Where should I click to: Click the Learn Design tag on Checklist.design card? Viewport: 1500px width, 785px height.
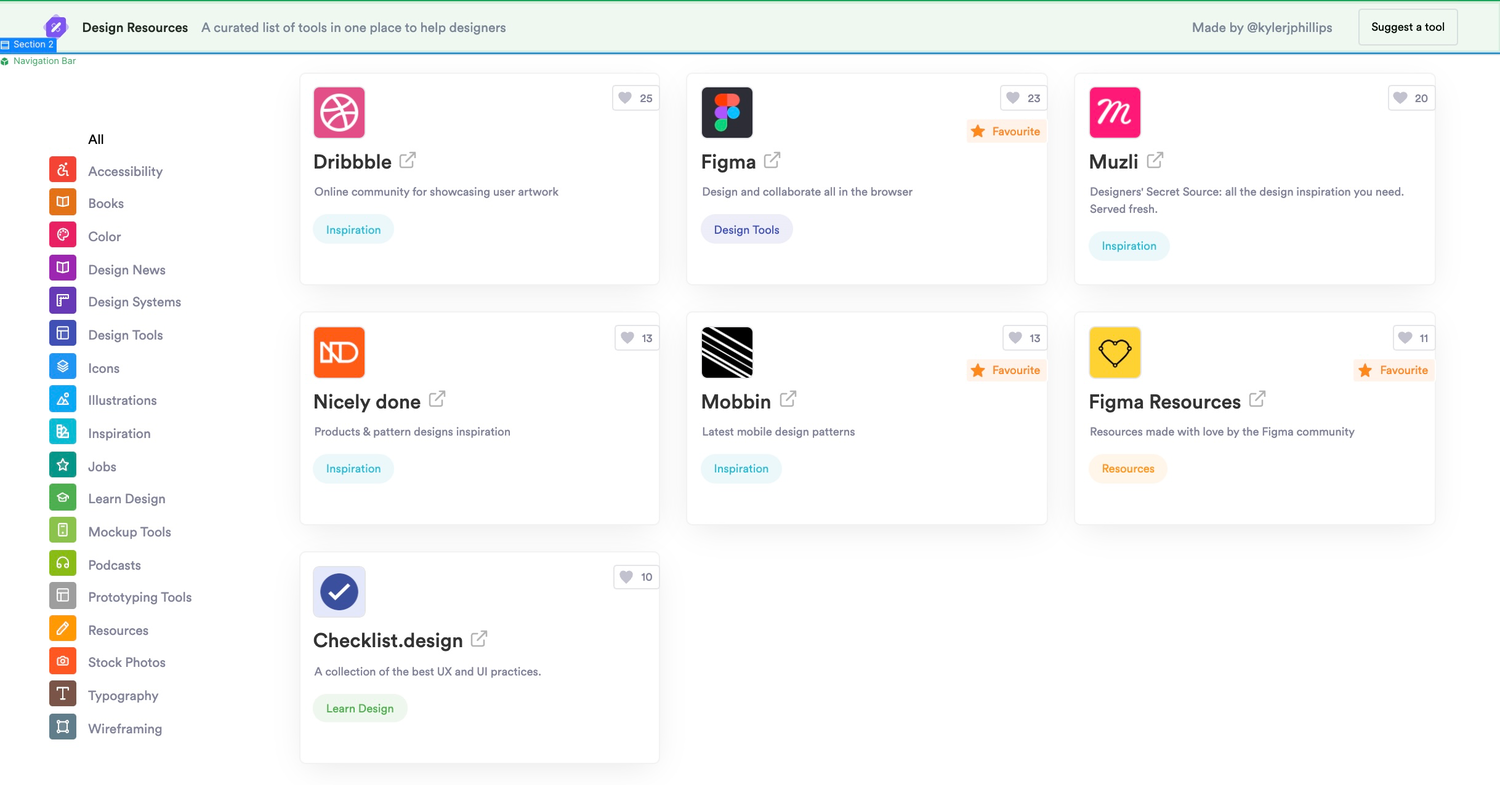click(360, 708)
